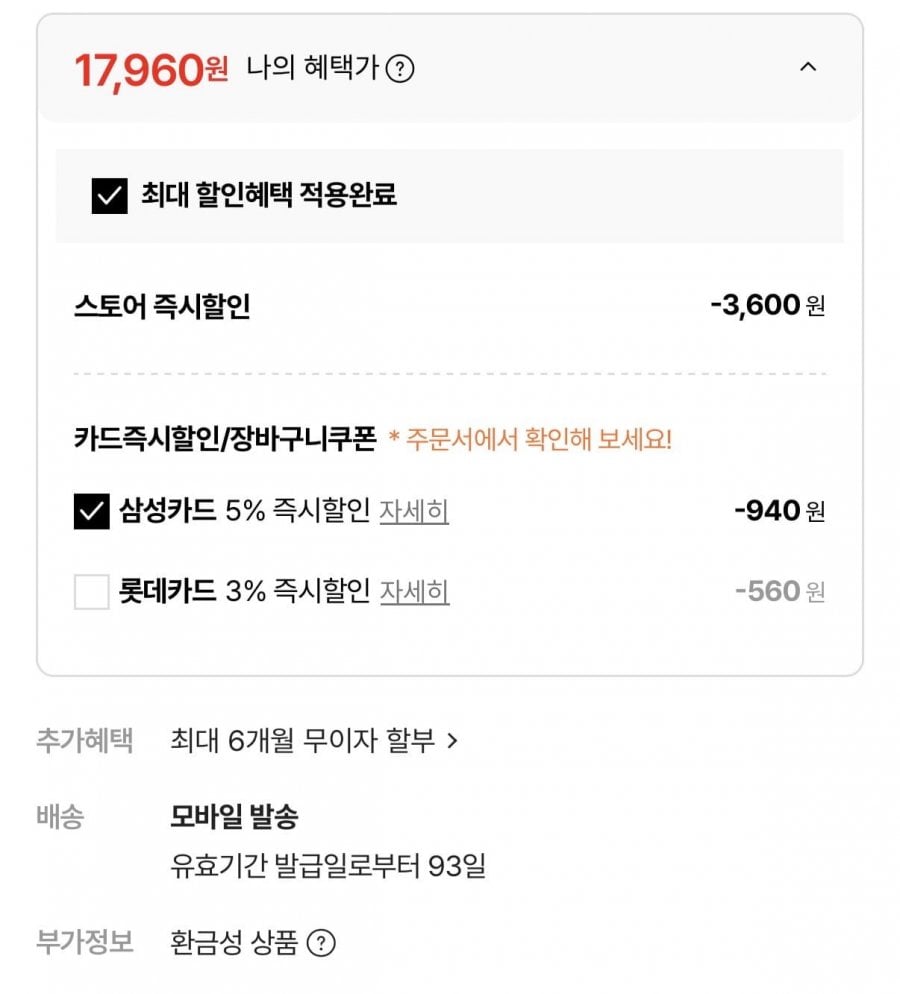Click the -3,600원 store discount amount
This screenshot has height=994, width=900.
click(767, 306)
